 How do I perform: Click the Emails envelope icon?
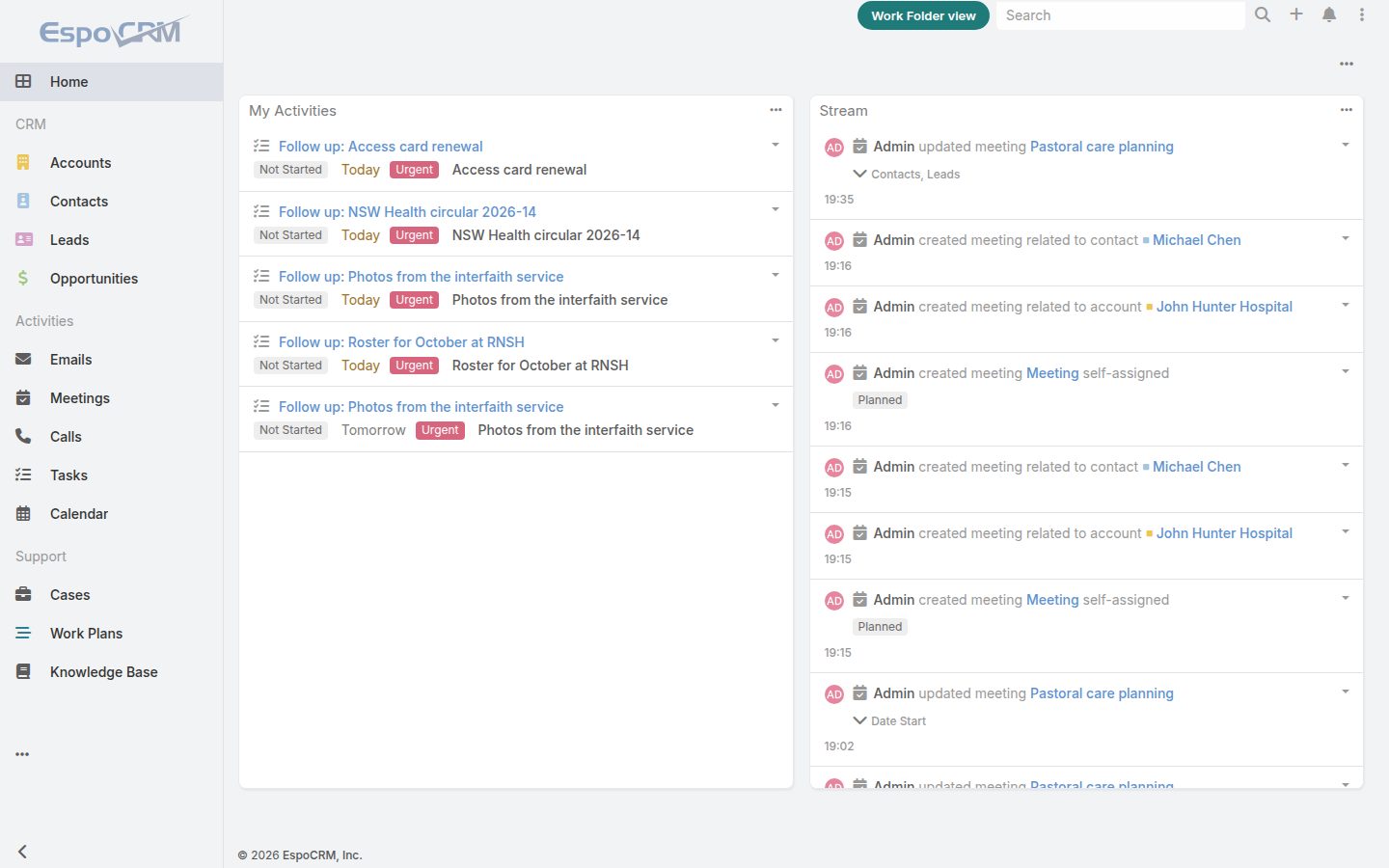click(23, 359)
